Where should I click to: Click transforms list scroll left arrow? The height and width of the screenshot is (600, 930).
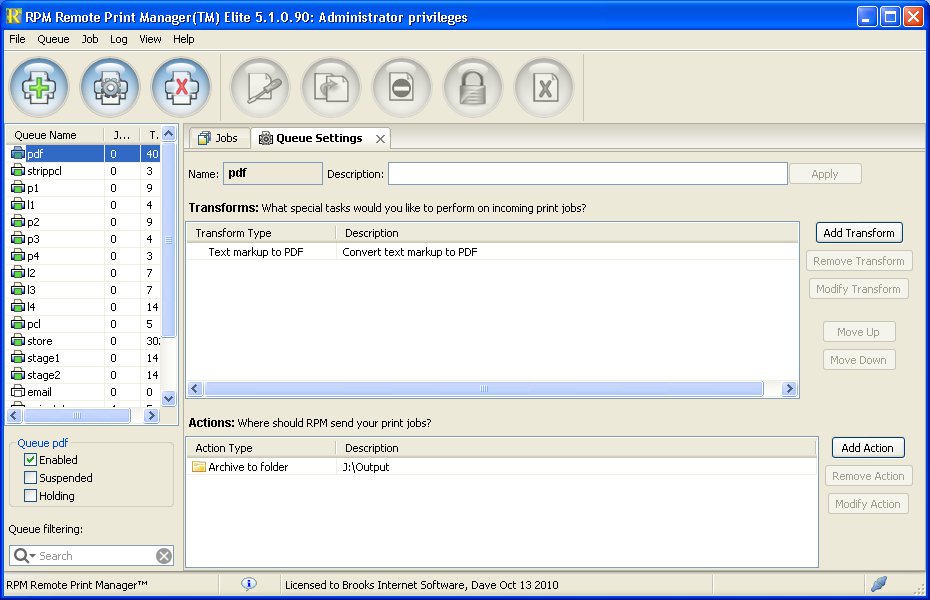click(195, 388)
